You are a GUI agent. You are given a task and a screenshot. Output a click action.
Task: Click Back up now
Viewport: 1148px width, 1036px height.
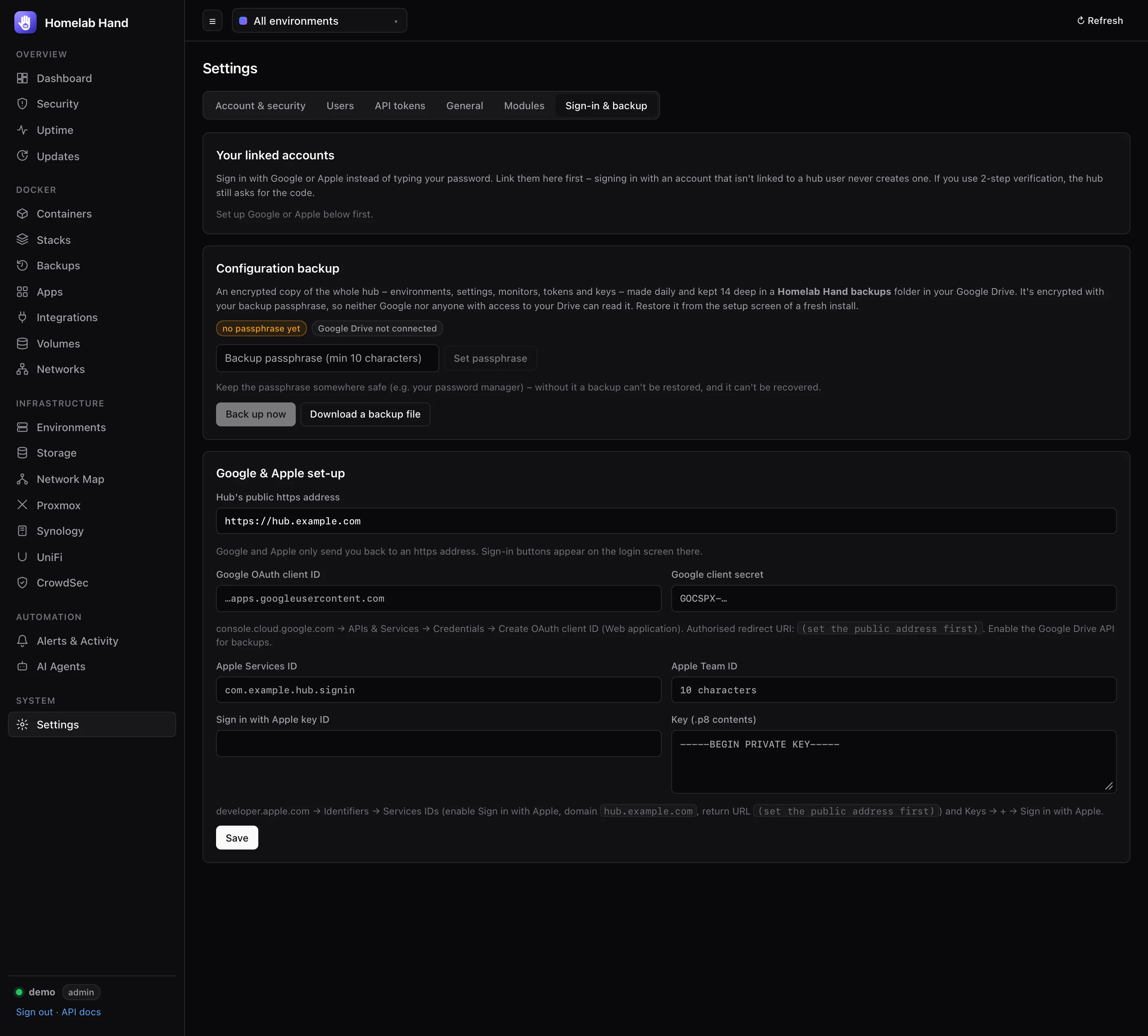tap(256, 414)
